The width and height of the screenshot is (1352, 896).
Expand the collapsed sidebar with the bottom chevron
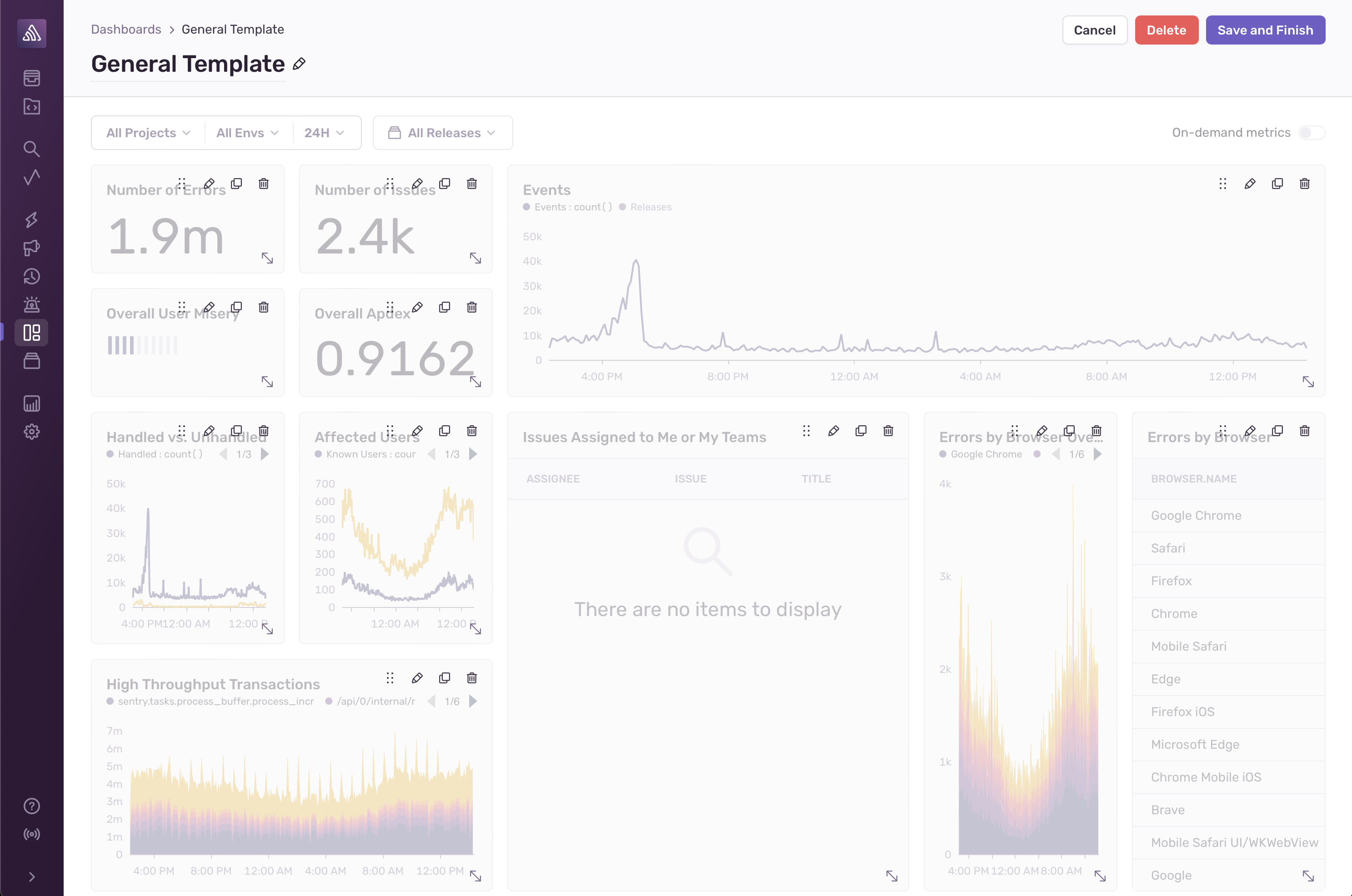31,876
